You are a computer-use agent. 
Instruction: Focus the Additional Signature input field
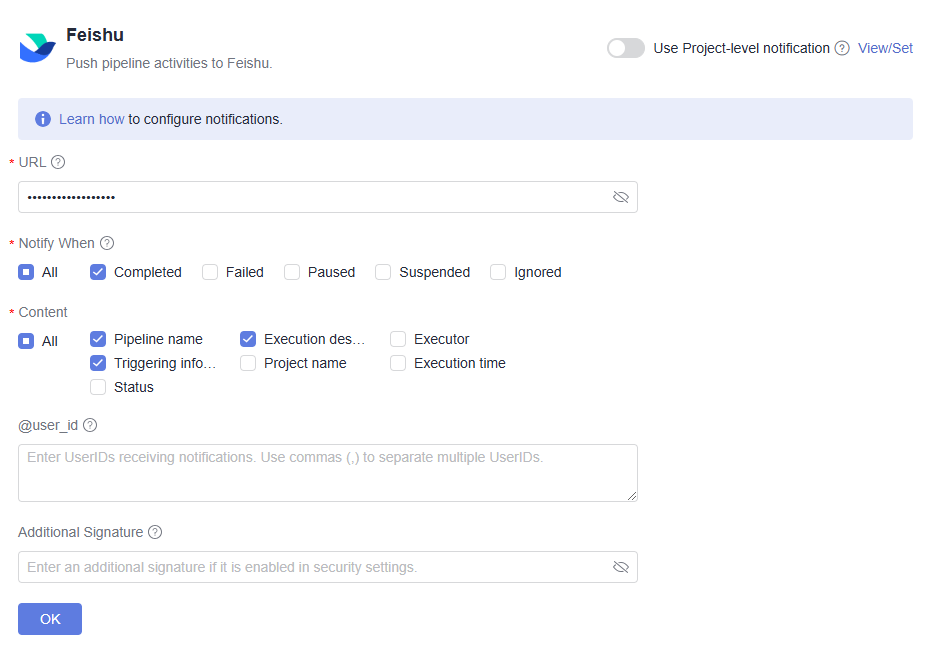(x=328, y=567)
